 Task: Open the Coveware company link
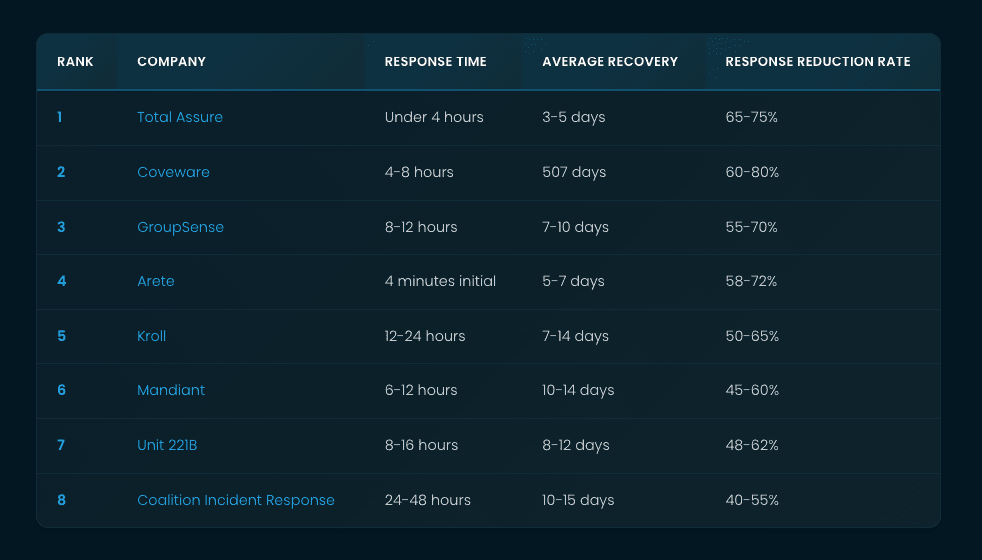173,172
